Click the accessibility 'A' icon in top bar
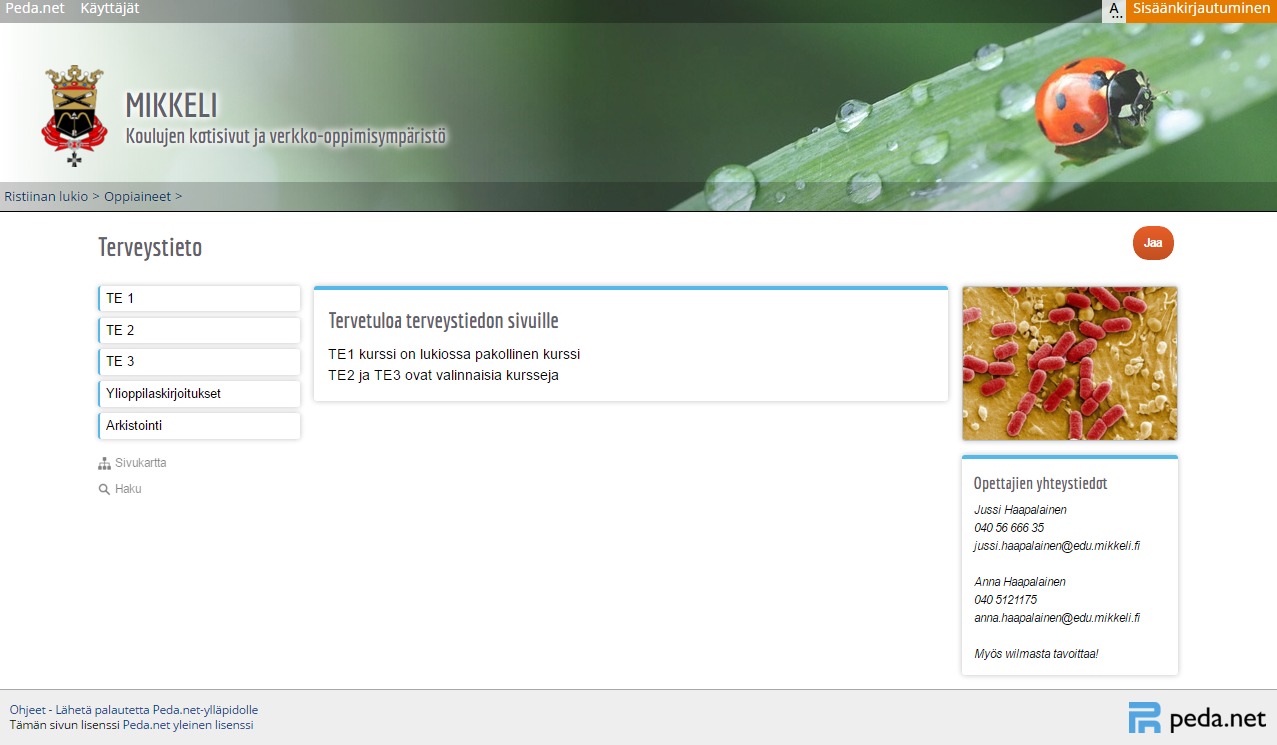This screenshot has height=745, width=1277. (1114, 10)
